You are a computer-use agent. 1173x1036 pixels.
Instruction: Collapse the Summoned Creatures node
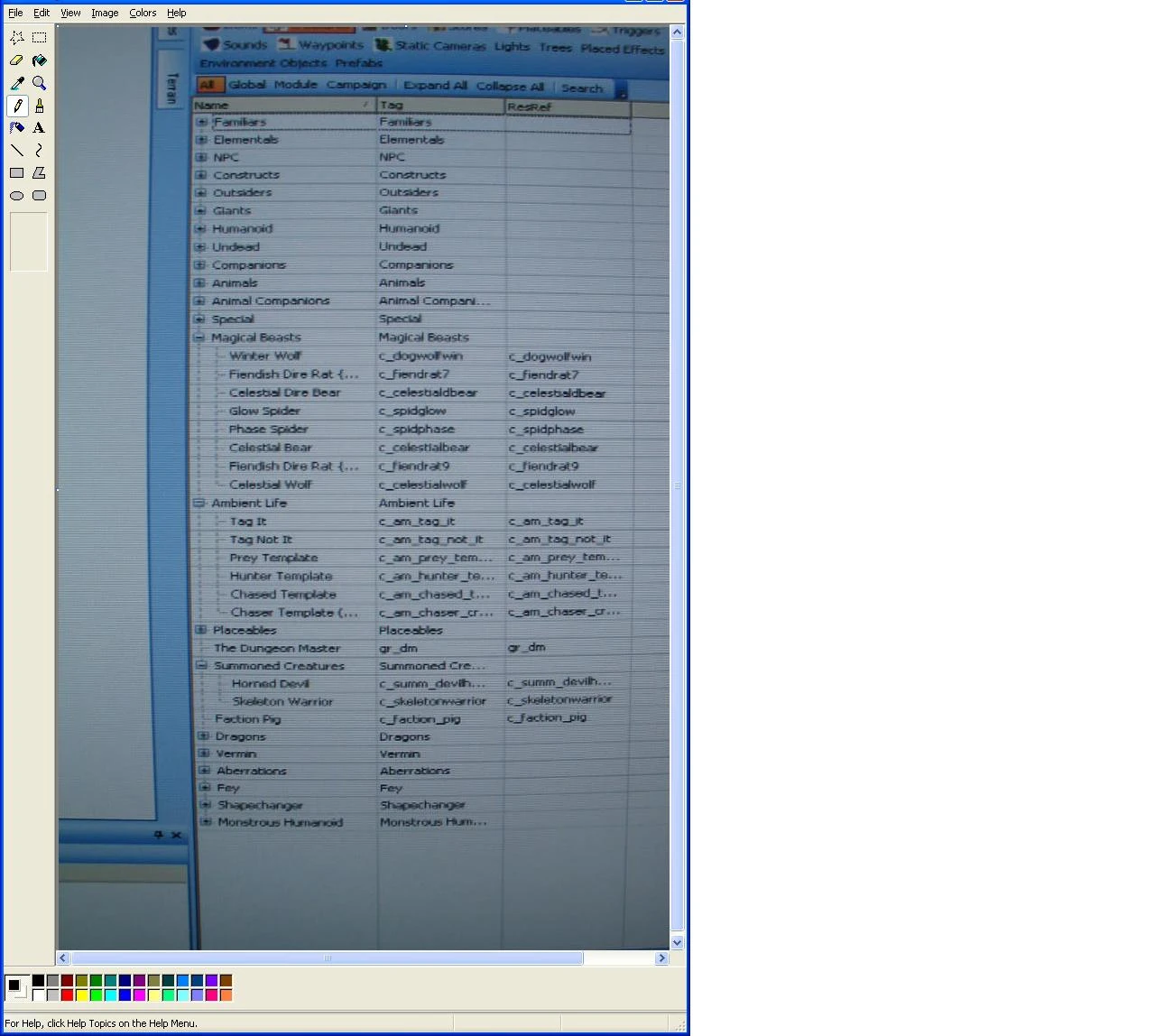(203, 665)
